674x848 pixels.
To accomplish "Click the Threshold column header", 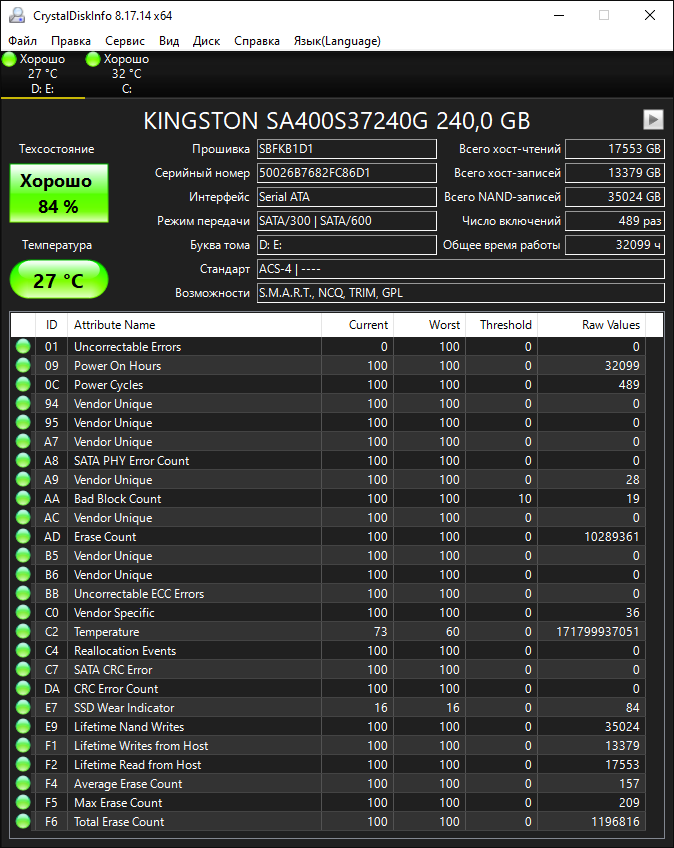I will pyautogui.click(x=501, y=324).
